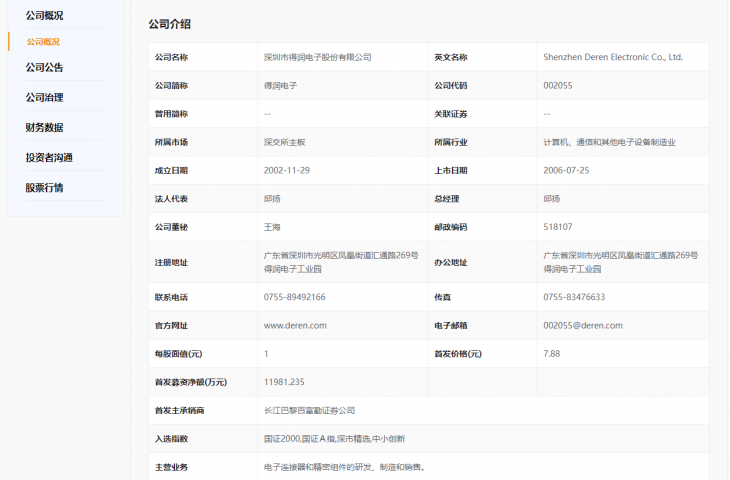Open 公司公告 in the sidebar

44,68
